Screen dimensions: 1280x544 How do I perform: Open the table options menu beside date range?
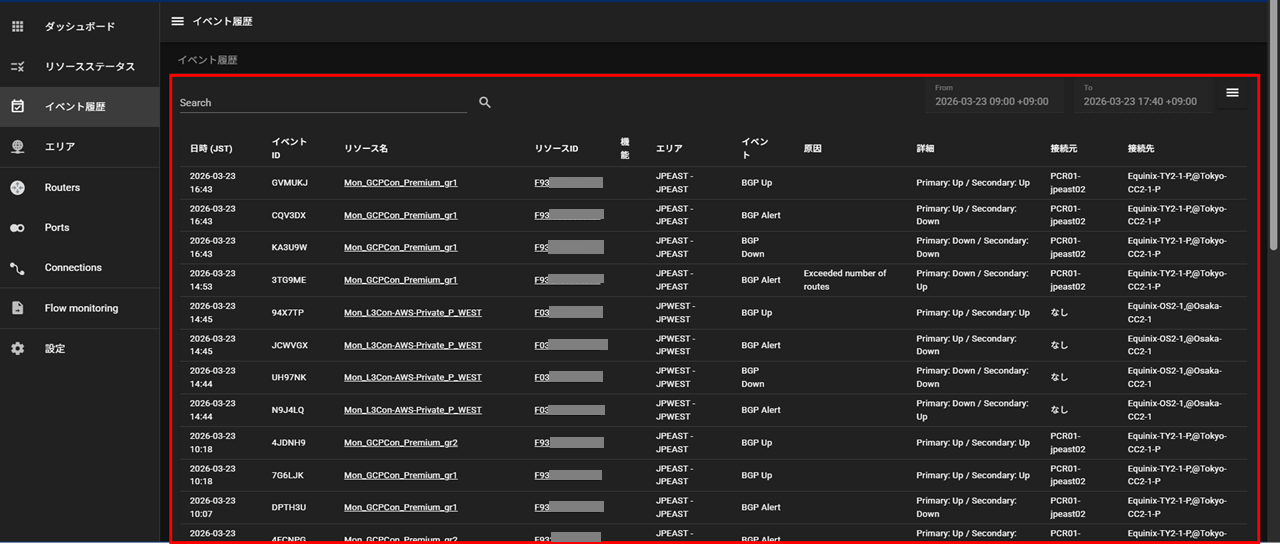[x=1232, y=93]
